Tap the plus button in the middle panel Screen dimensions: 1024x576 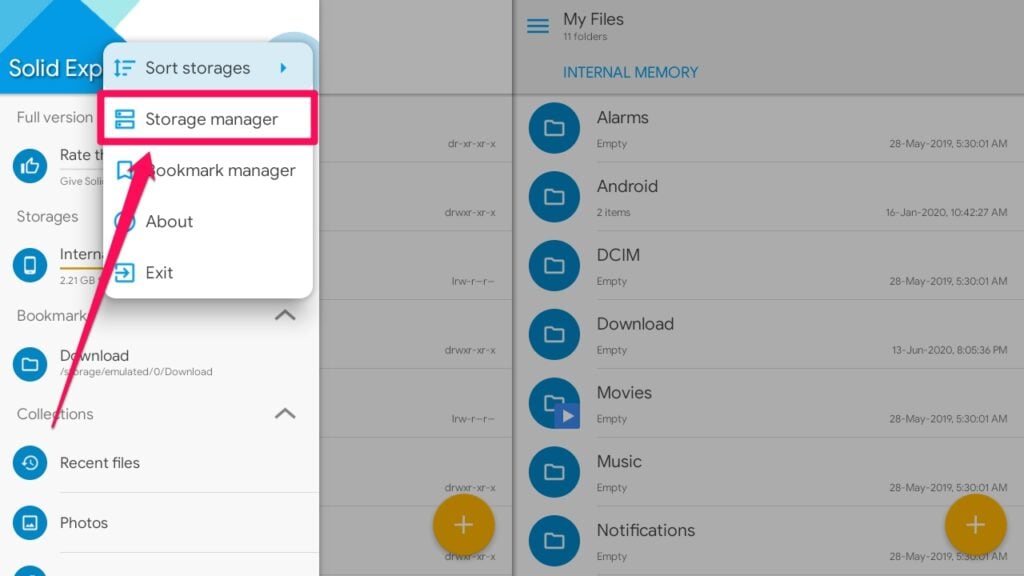(x=464, y=524)
